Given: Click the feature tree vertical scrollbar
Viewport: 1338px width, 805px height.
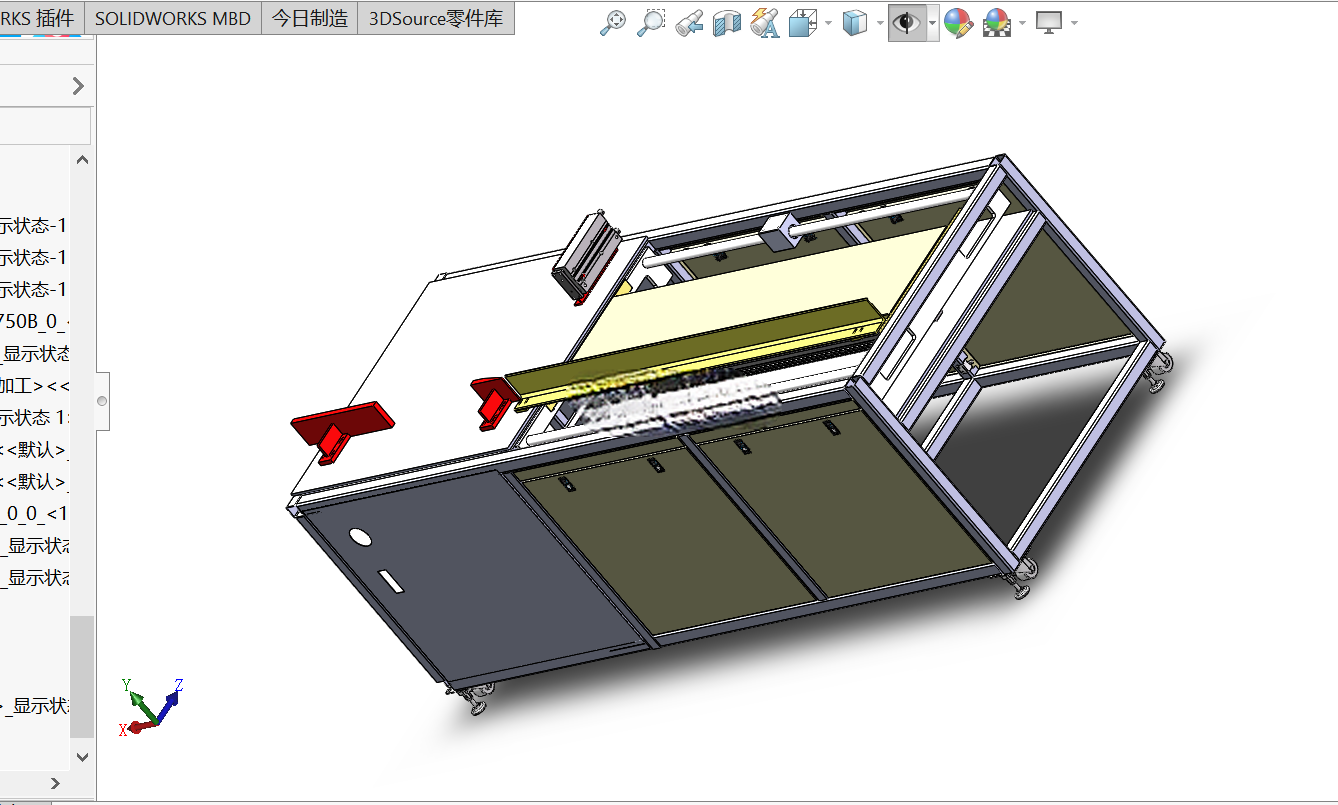Looking at the screenshot, I should 82,457.
